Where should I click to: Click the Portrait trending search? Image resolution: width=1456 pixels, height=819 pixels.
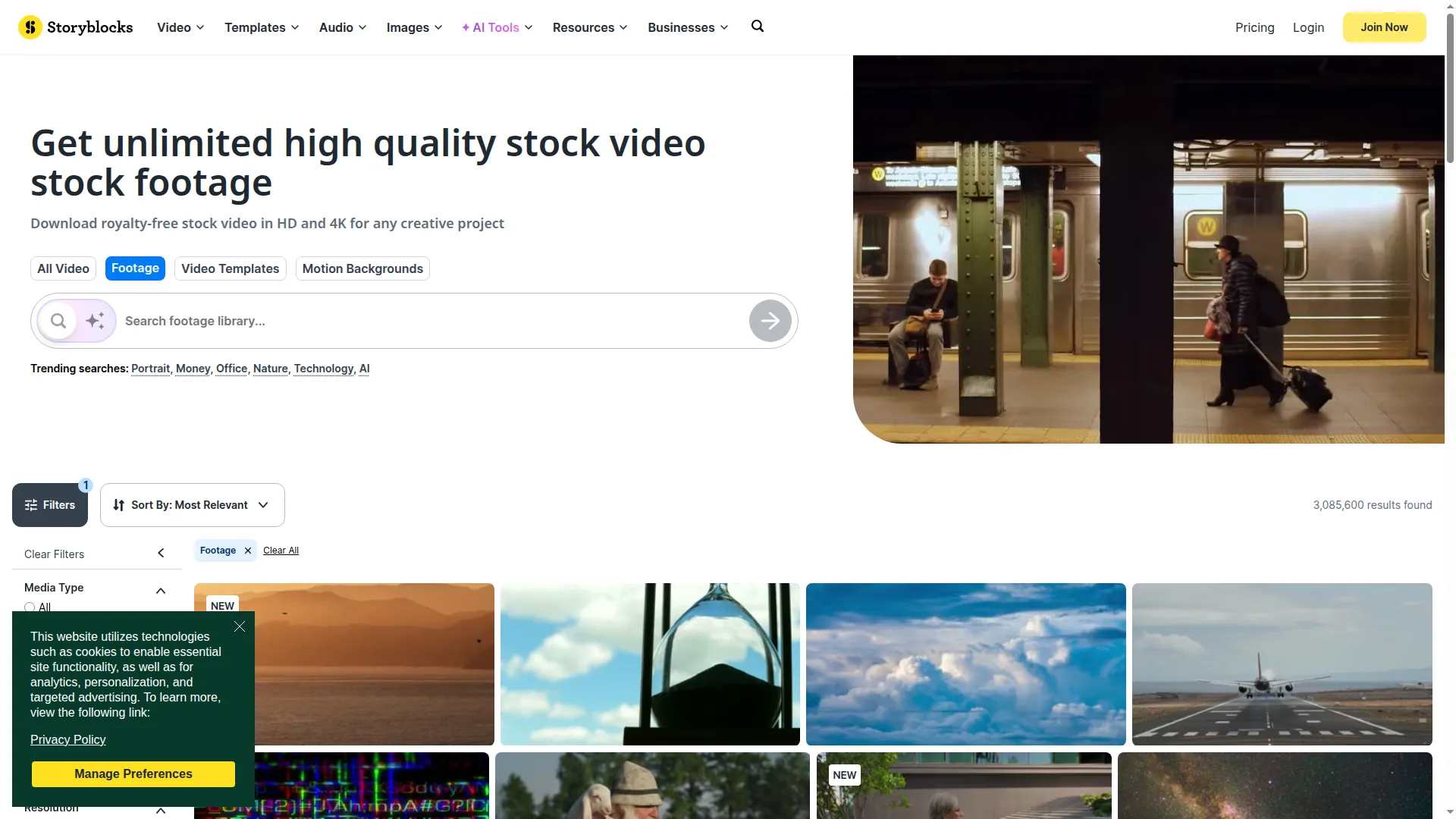pos(150,369)
